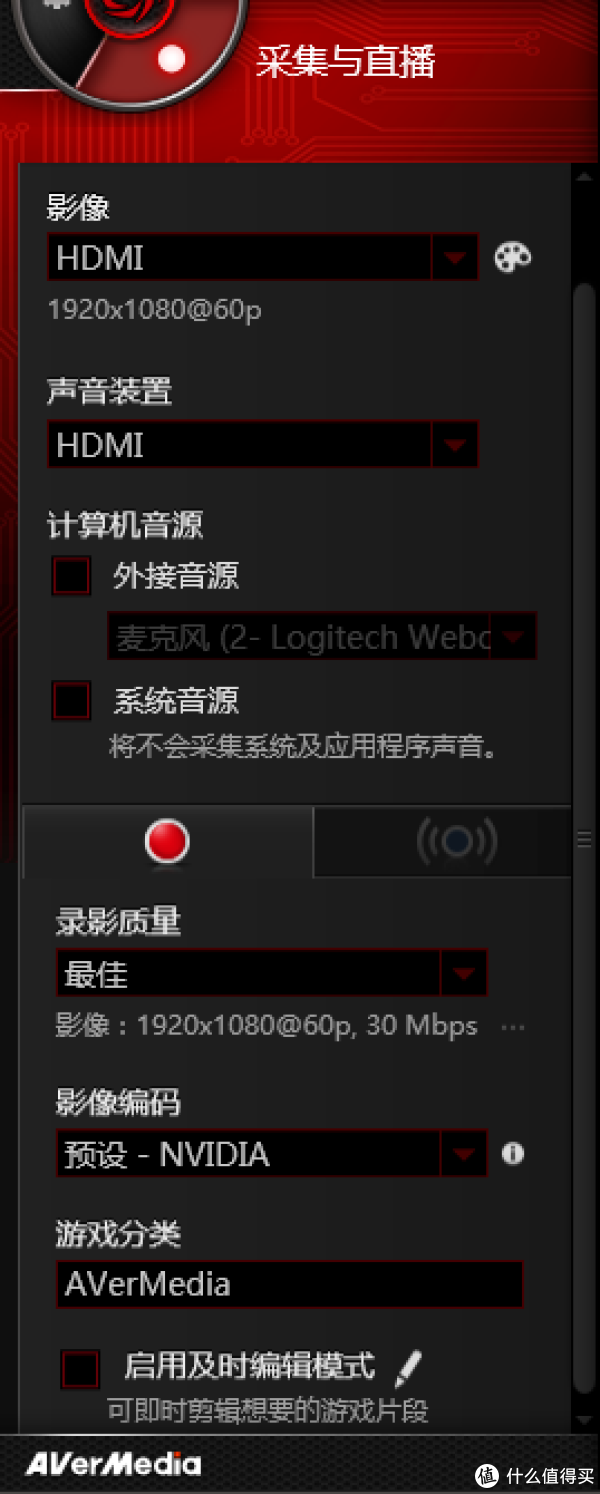Viewport: 600px width, 1494px height.
Task: Click the pencil icon for 及时编辑模式
Action: pos(408,1367)
